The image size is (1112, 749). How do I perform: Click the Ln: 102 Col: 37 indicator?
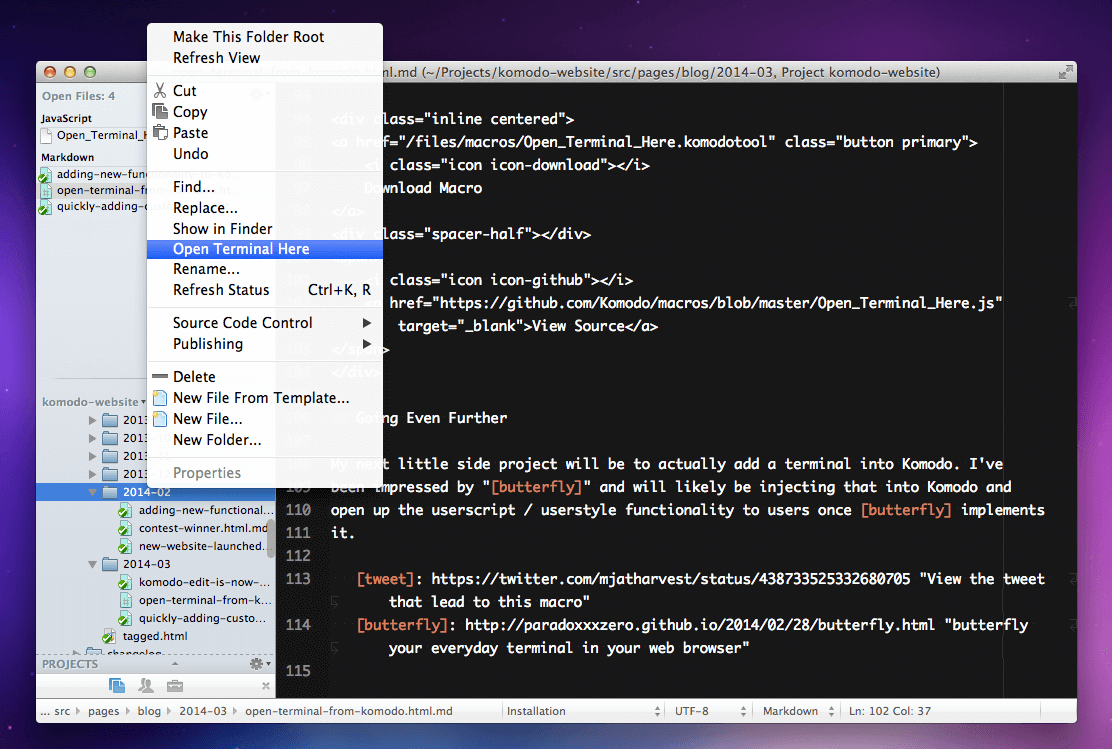[x=890, y=711]
